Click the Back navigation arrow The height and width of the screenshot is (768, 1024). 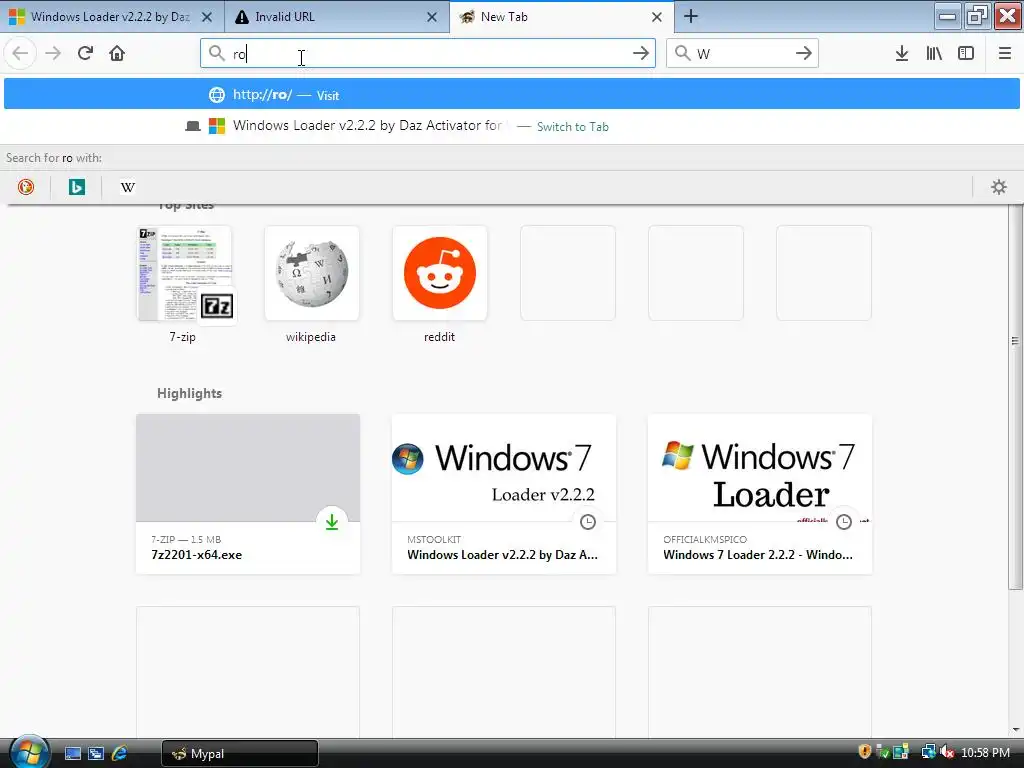pyautogui.click(x=20, y=53)
